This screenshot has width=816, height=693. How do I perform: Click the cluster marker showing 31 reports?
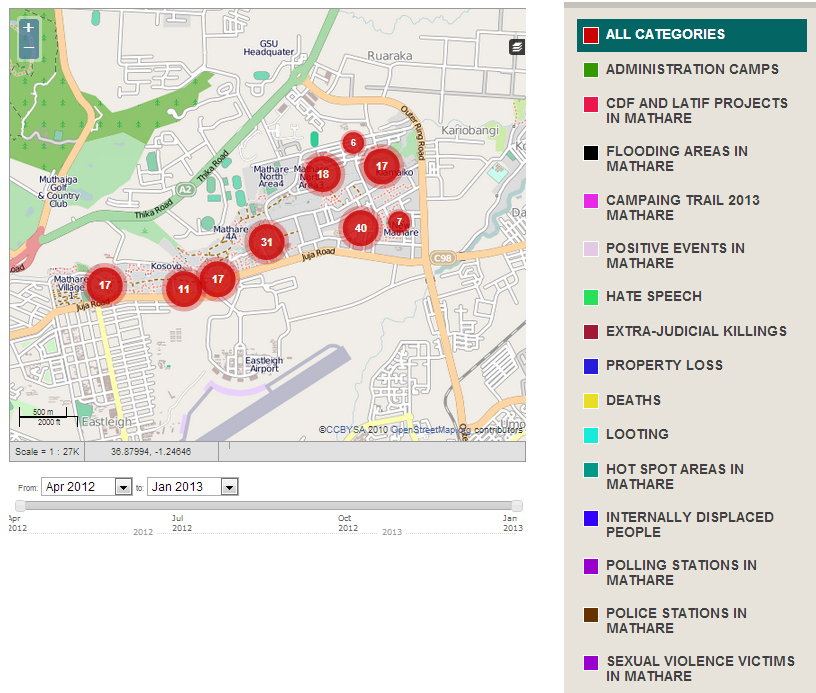(x=266, y=242)
